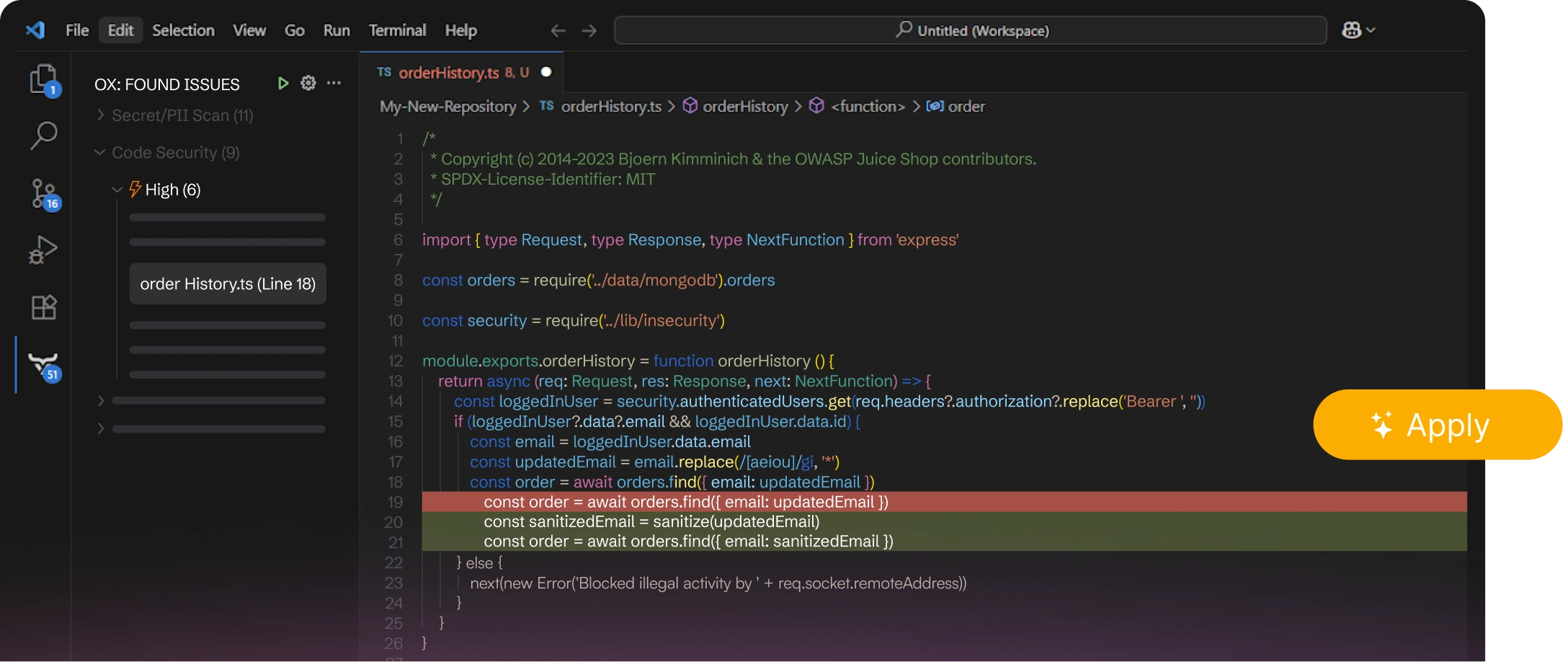Go back with the left arrow
Viewport: 1568px width, 662px height.
pos(558,30)
